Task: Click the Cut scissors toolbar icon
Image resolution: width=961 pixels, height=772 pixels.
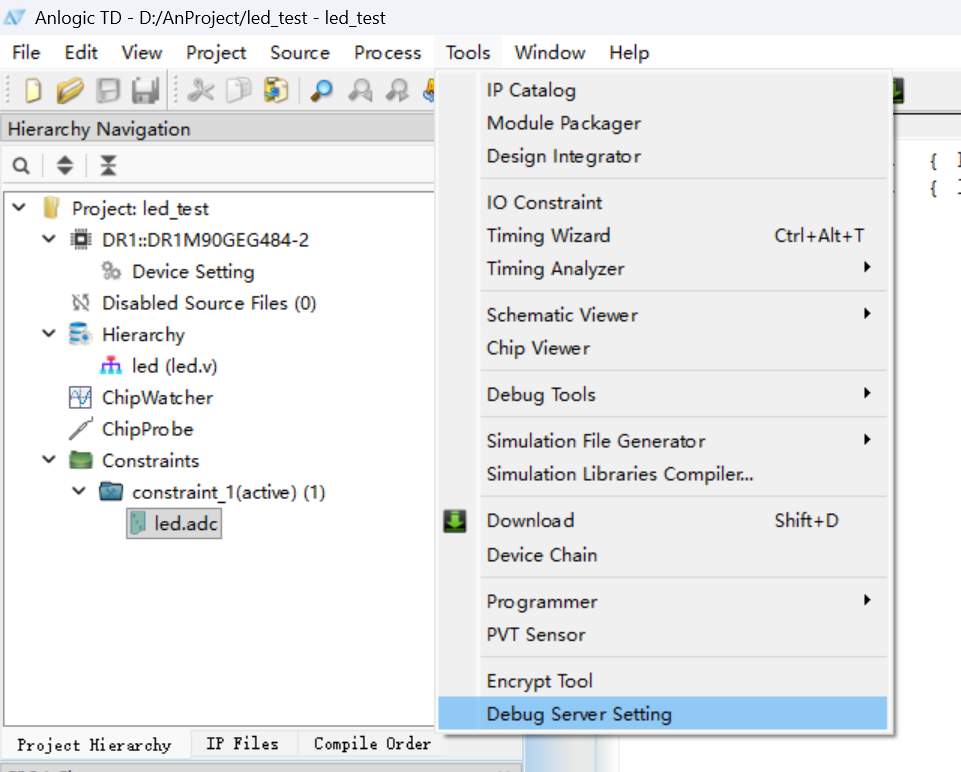Action: point(200,90)
